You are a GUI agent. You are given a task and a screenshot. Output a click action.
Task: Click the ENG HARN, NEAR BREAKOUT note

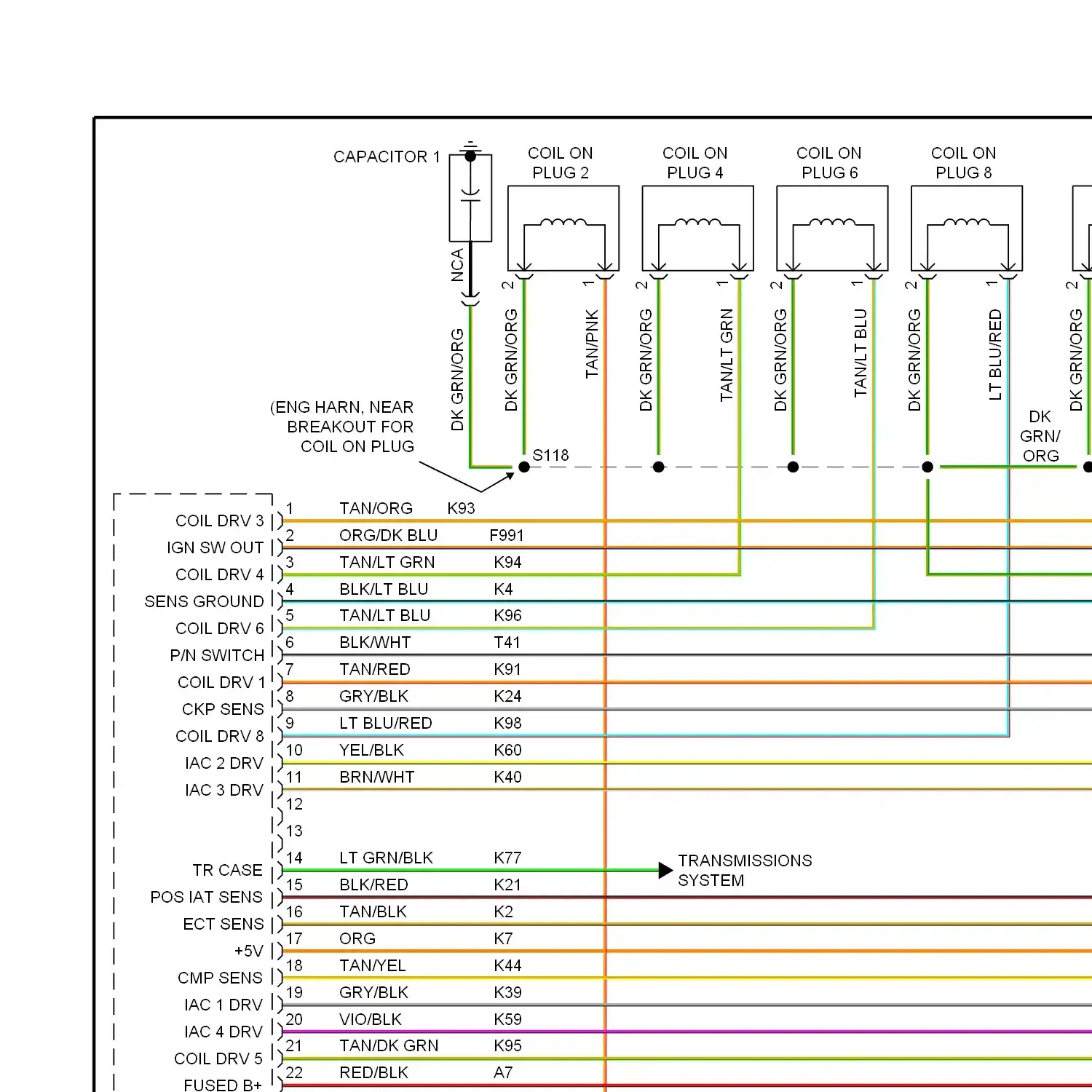pyautogui.click(x=343, y=427)
